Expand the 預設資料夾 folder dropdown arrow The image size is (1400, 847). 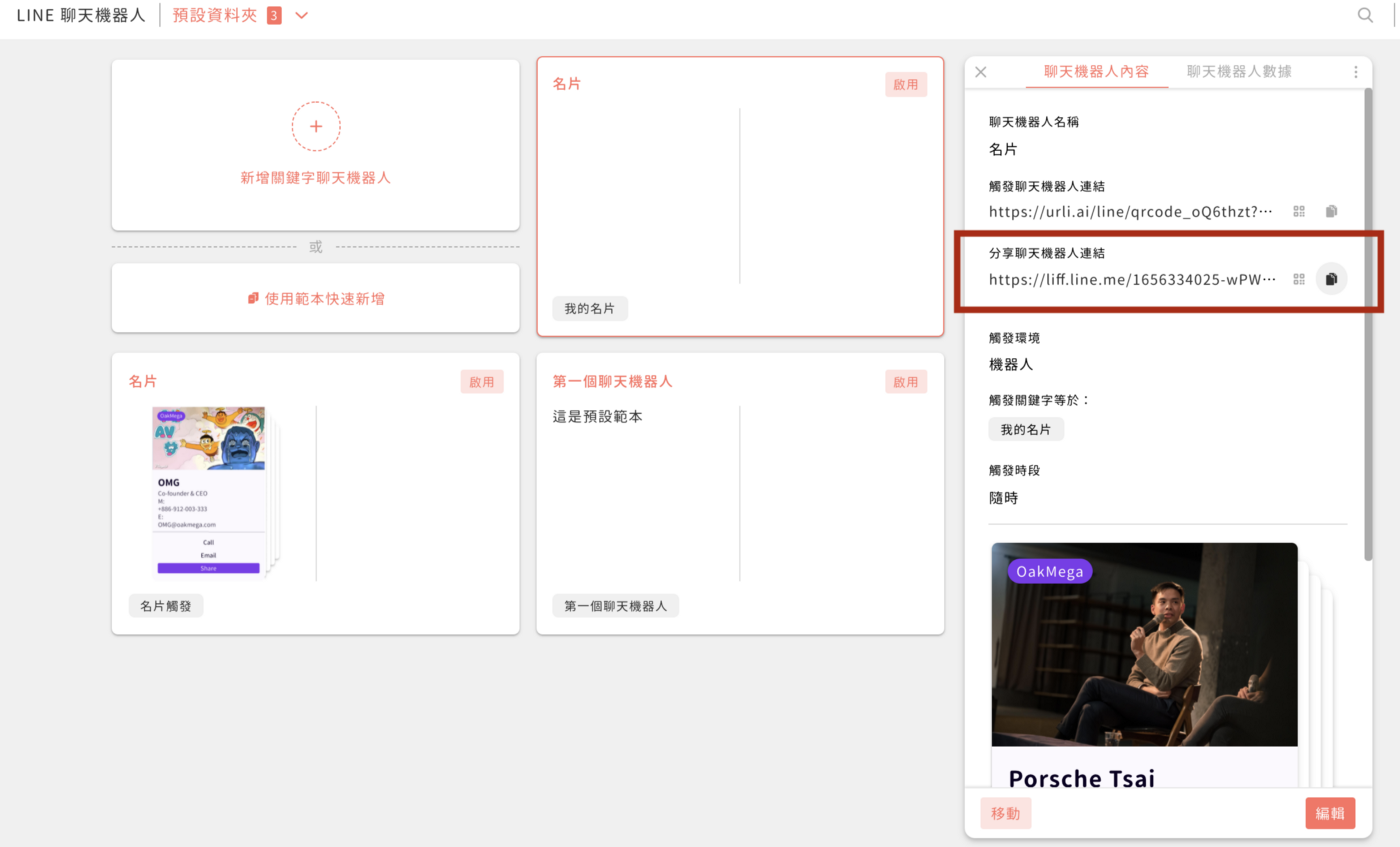302,16
